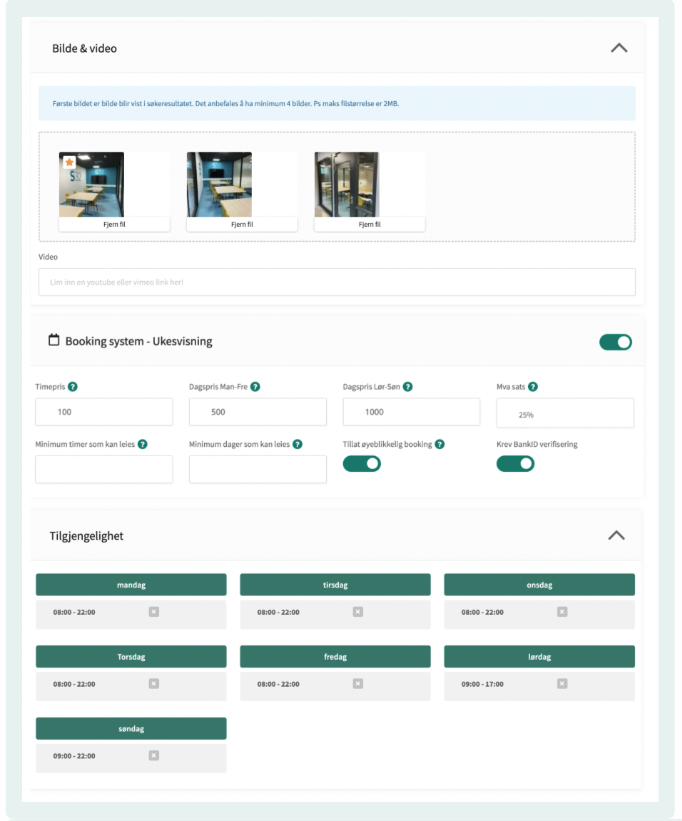Disable Tillat øyeblikkelig booking switch

click(362, 464)
